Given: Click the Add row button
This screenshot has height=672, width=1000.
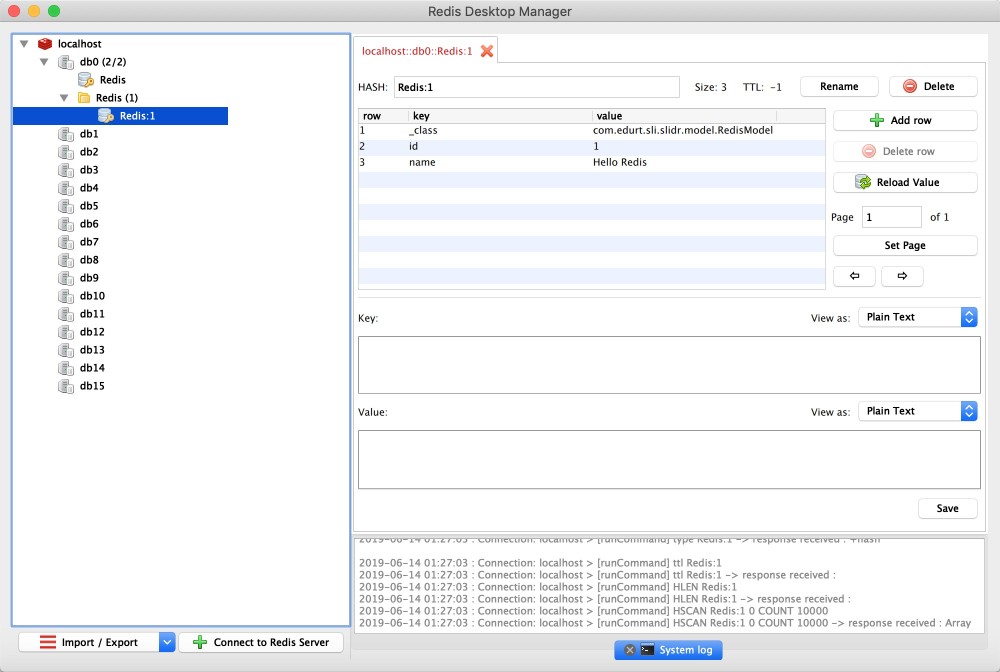Looking at the screenshot, I should click(x=904, y=120).
